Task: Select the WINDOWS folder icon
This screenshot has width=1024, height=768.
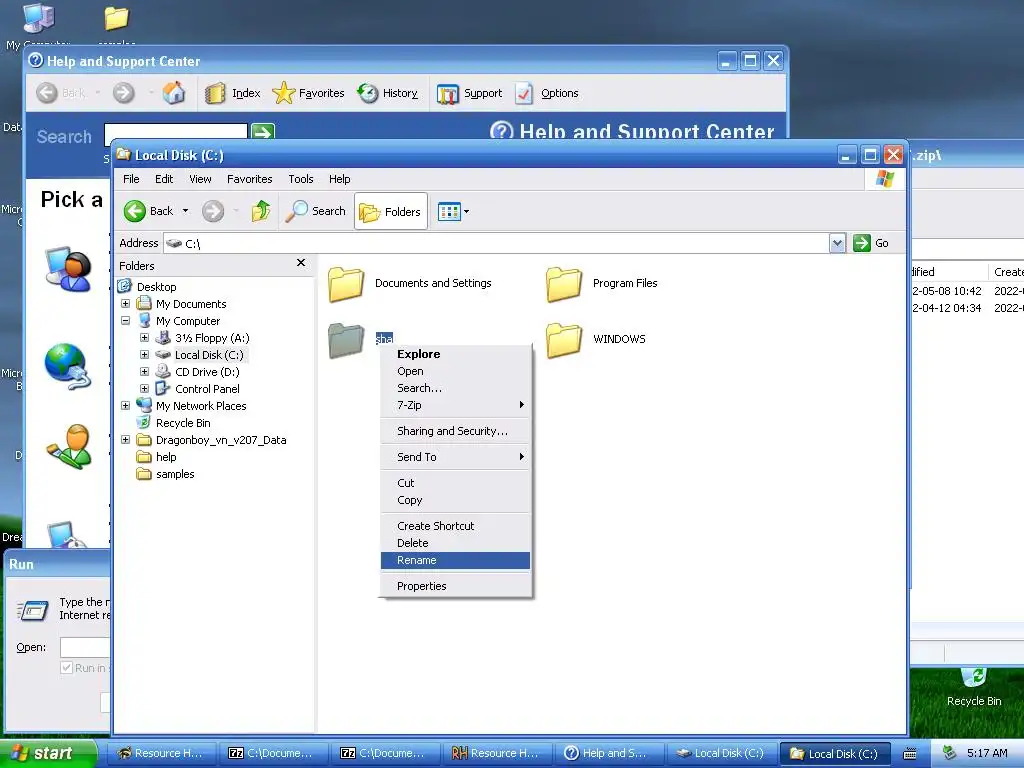Action: click(564, 340)
